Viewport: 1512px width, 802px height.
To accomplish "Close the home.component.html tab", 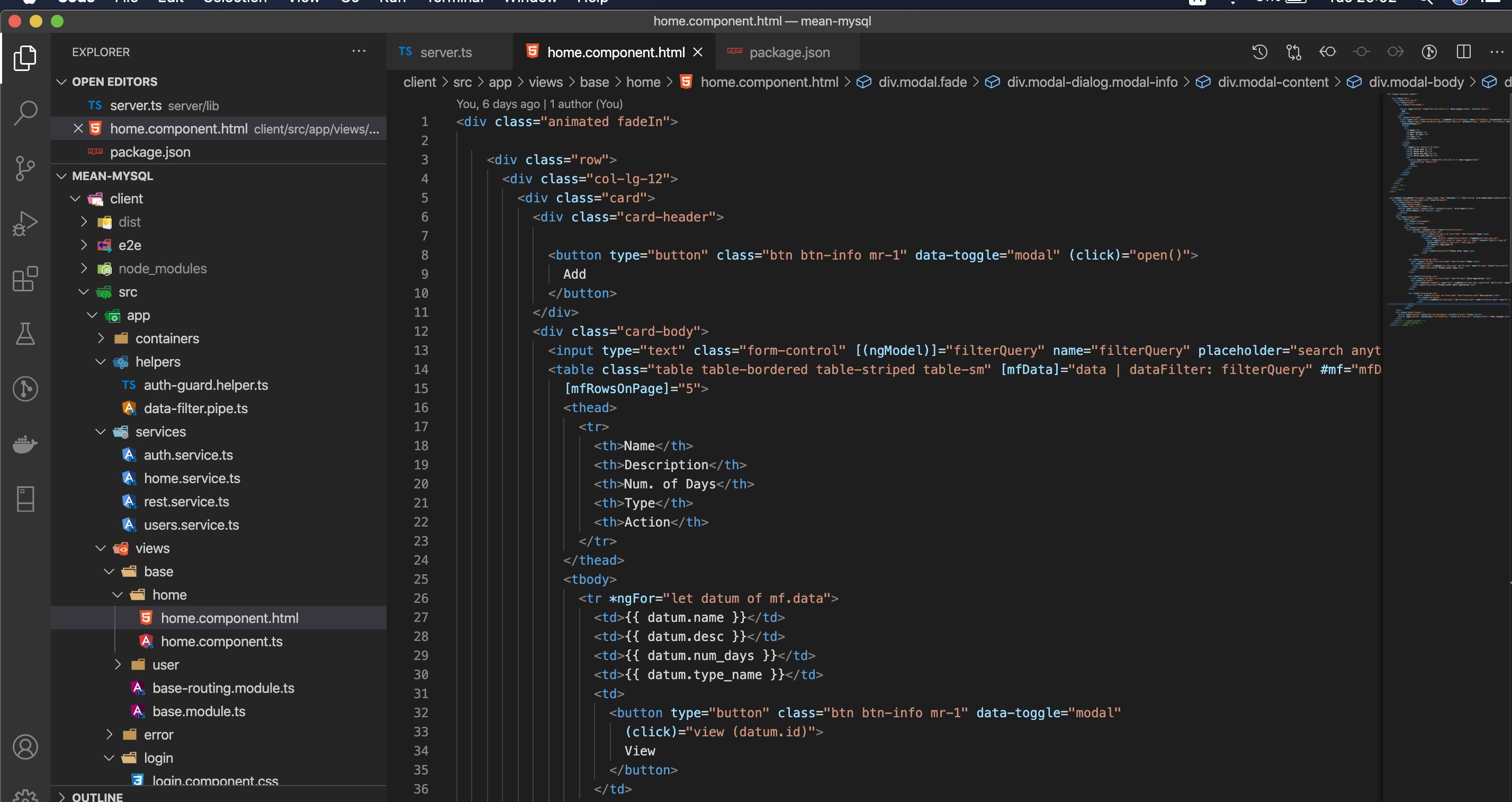I will click(x=698, y=52).
